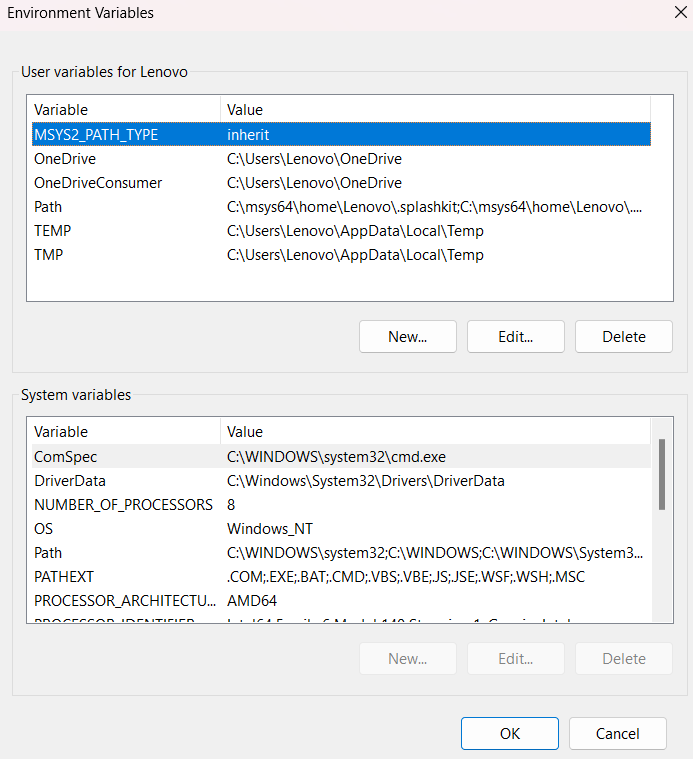The width and height of the screenshot is (693, 759).
Task: Select MSYS2_PATH_TYPE user variable row
Action: tap(341, 134)
